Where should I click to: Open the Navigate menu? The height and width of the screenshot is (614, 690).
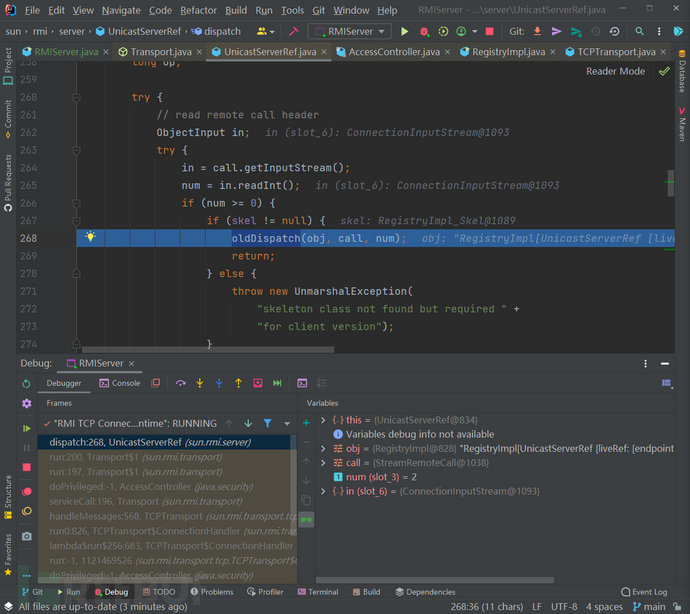(x=121, y=10)
